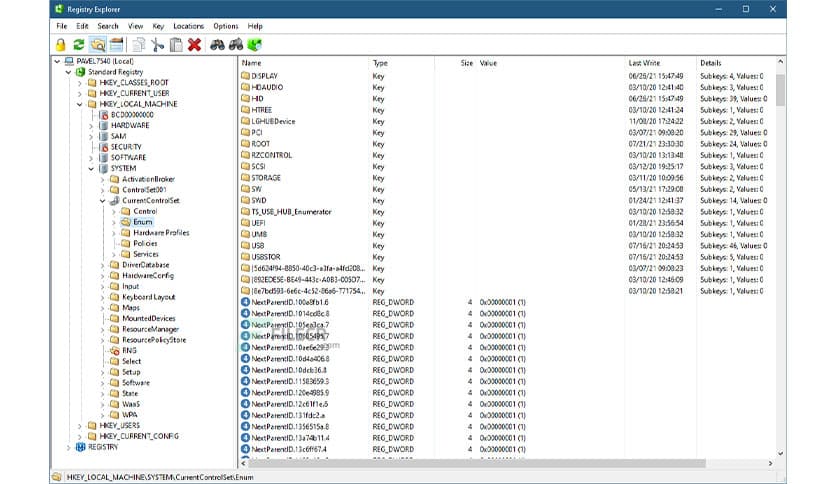
Task: Click the striped list panel toolbar icon
Action: click(x=116, y=45)
